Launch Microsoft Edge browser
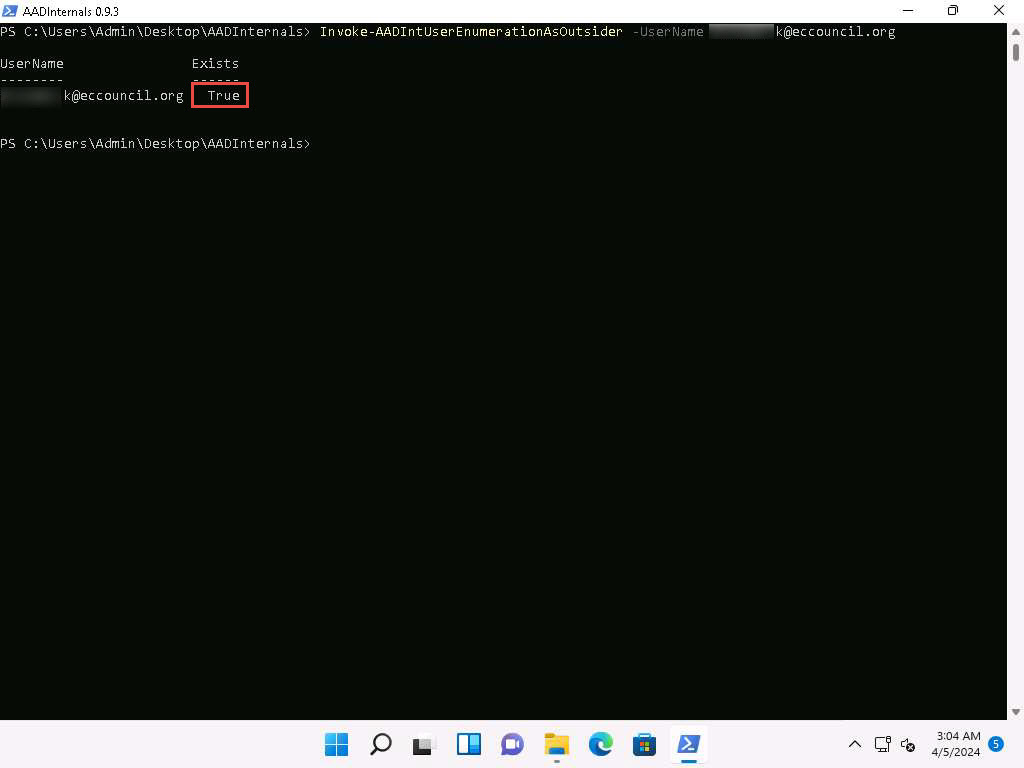The width and height of the screenshot is (1024, 768). tap(601, 744)
